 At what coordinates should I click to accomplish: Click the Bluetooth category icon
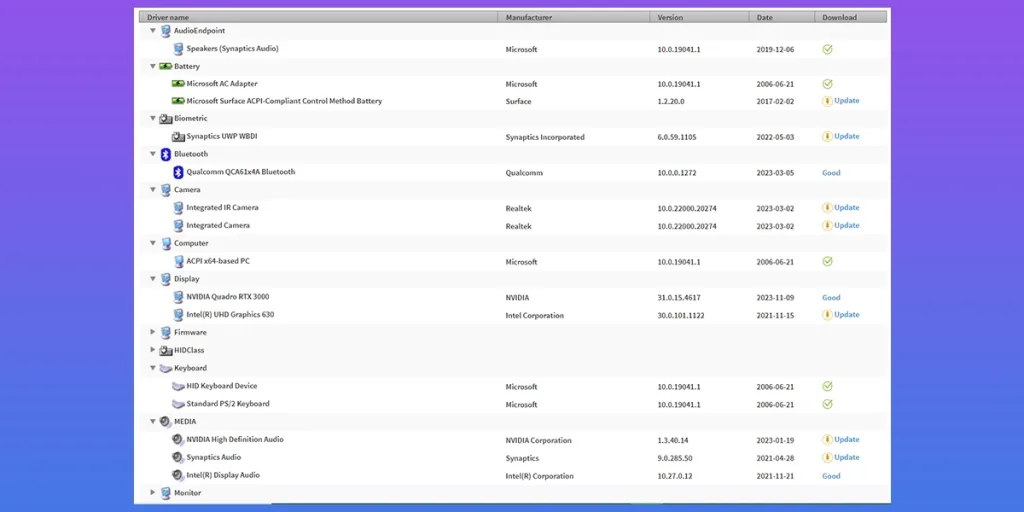click(x=166, y=154)
